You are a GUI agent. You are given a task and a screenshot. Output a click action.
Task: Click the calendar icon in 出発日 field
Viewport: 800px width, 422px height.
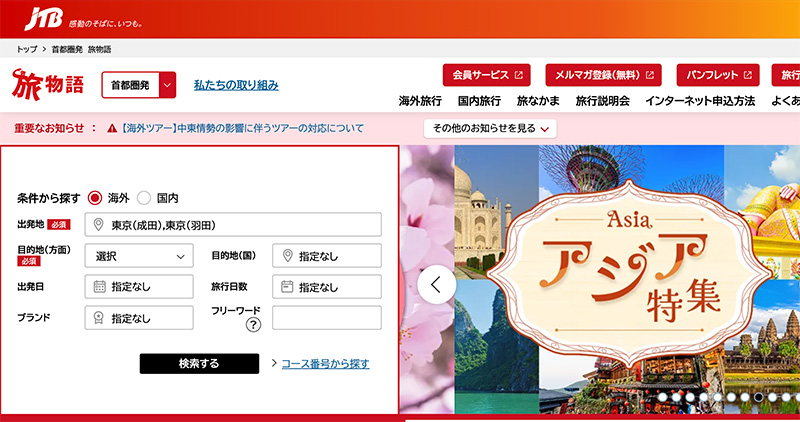(x=99, y=287)
